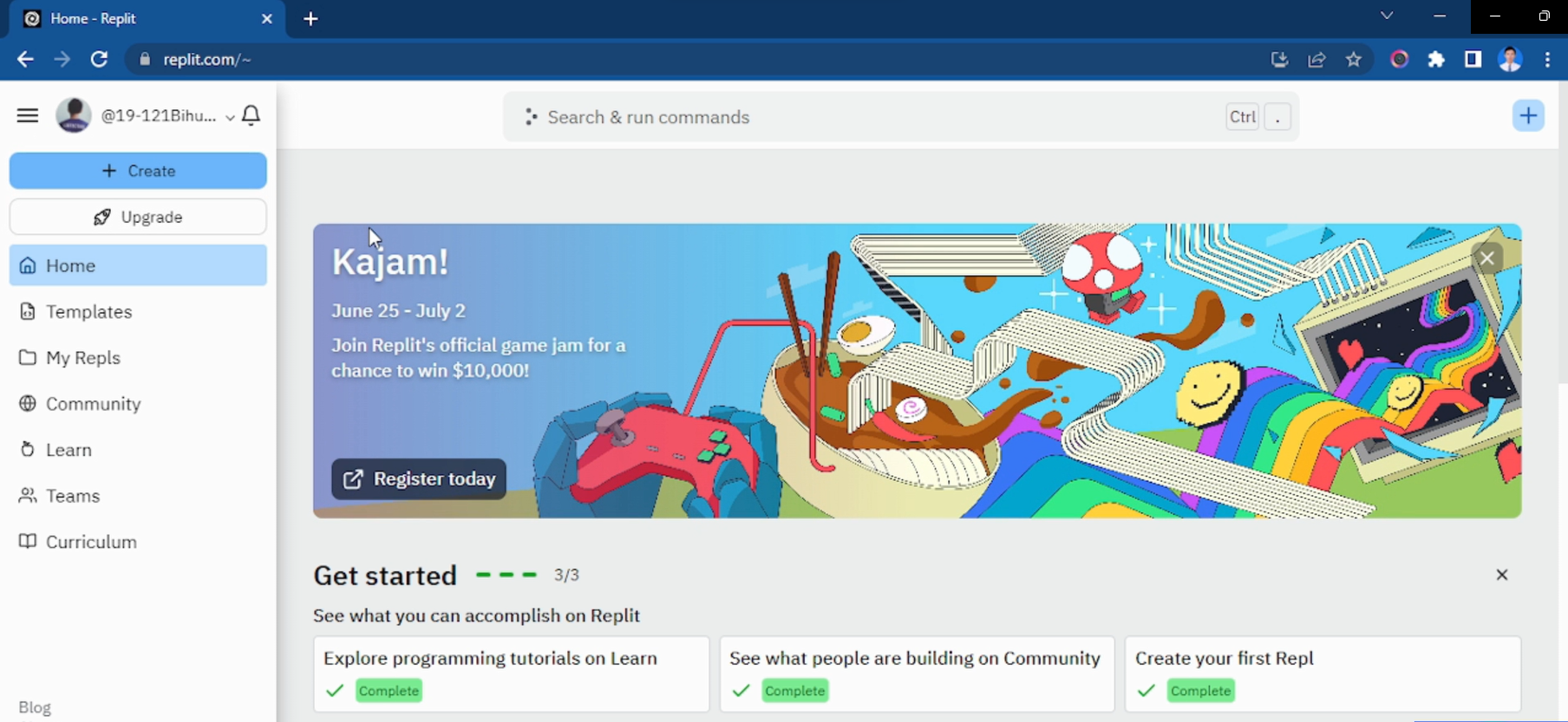
Task: Click the browser share icon
Action: click(x=1316, y=60)
